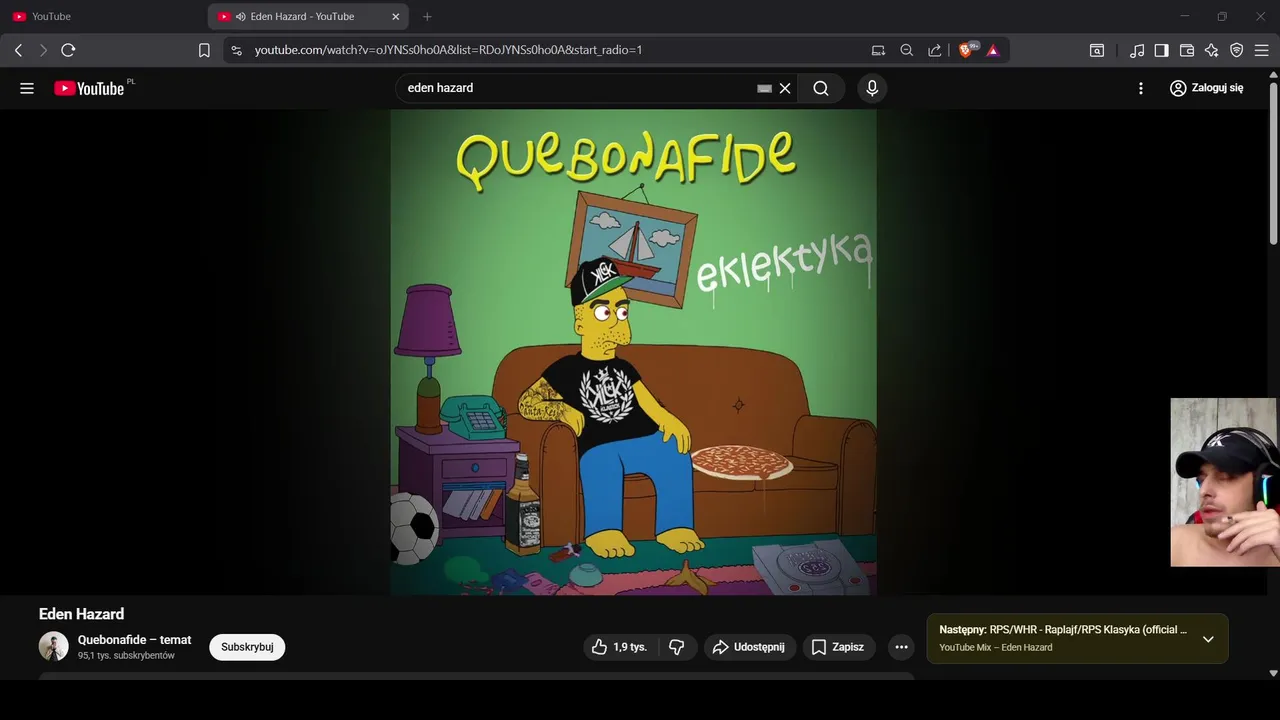
Task: Go back in browser history
Action: (18, 50)
